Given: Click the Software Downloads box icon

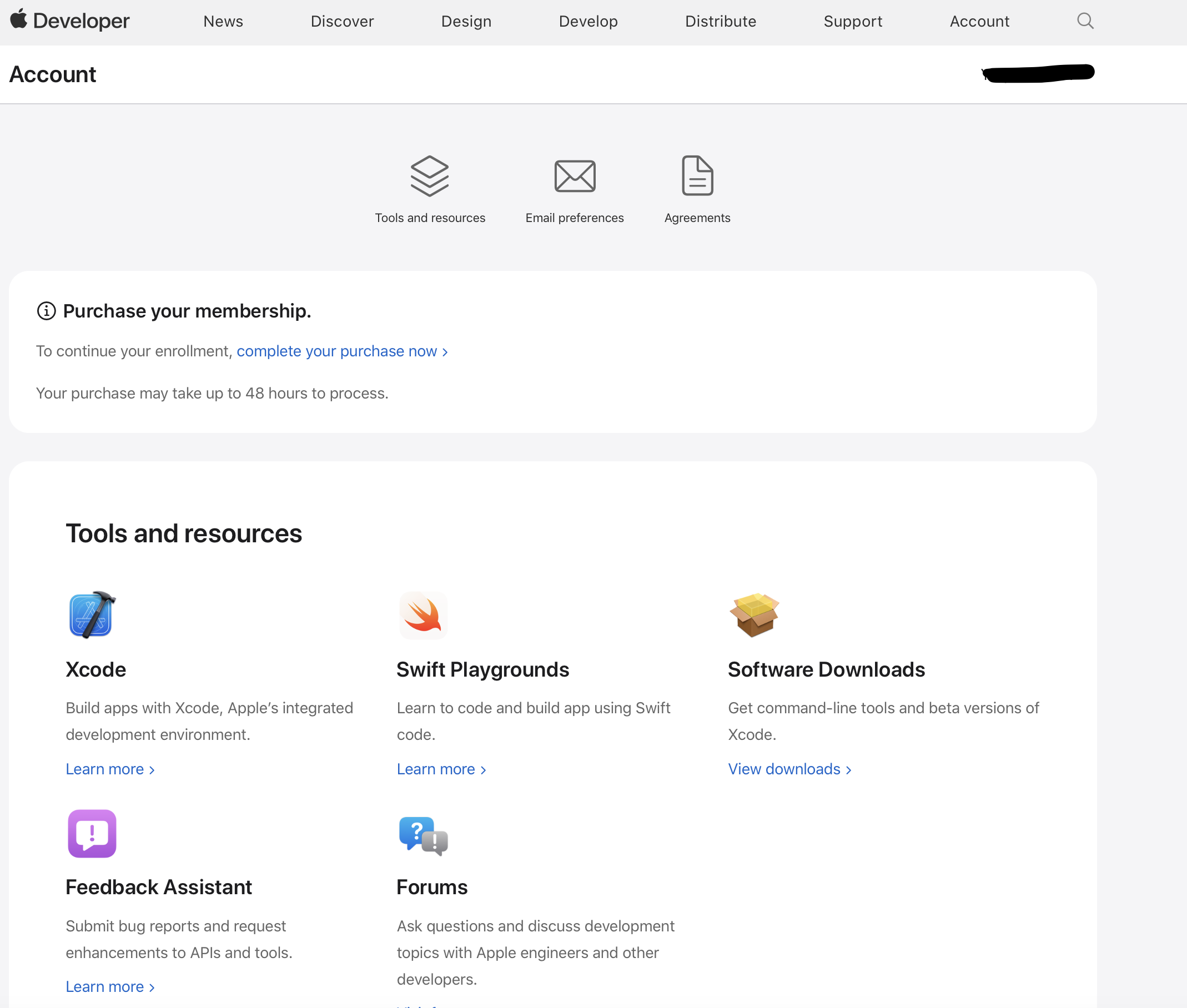Looking at the screenshot, I should [755, 615].
